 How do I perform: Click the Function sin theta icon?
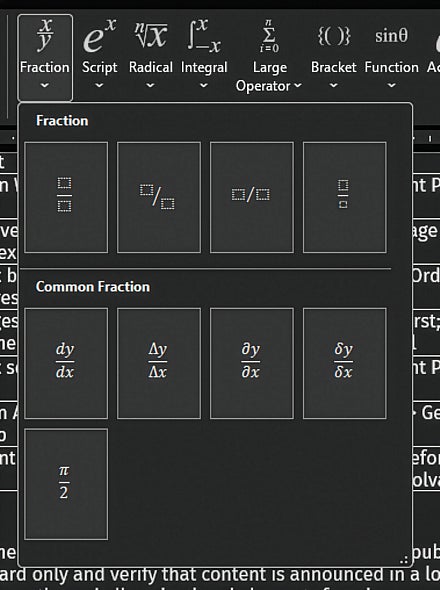(x=391, y=36)
